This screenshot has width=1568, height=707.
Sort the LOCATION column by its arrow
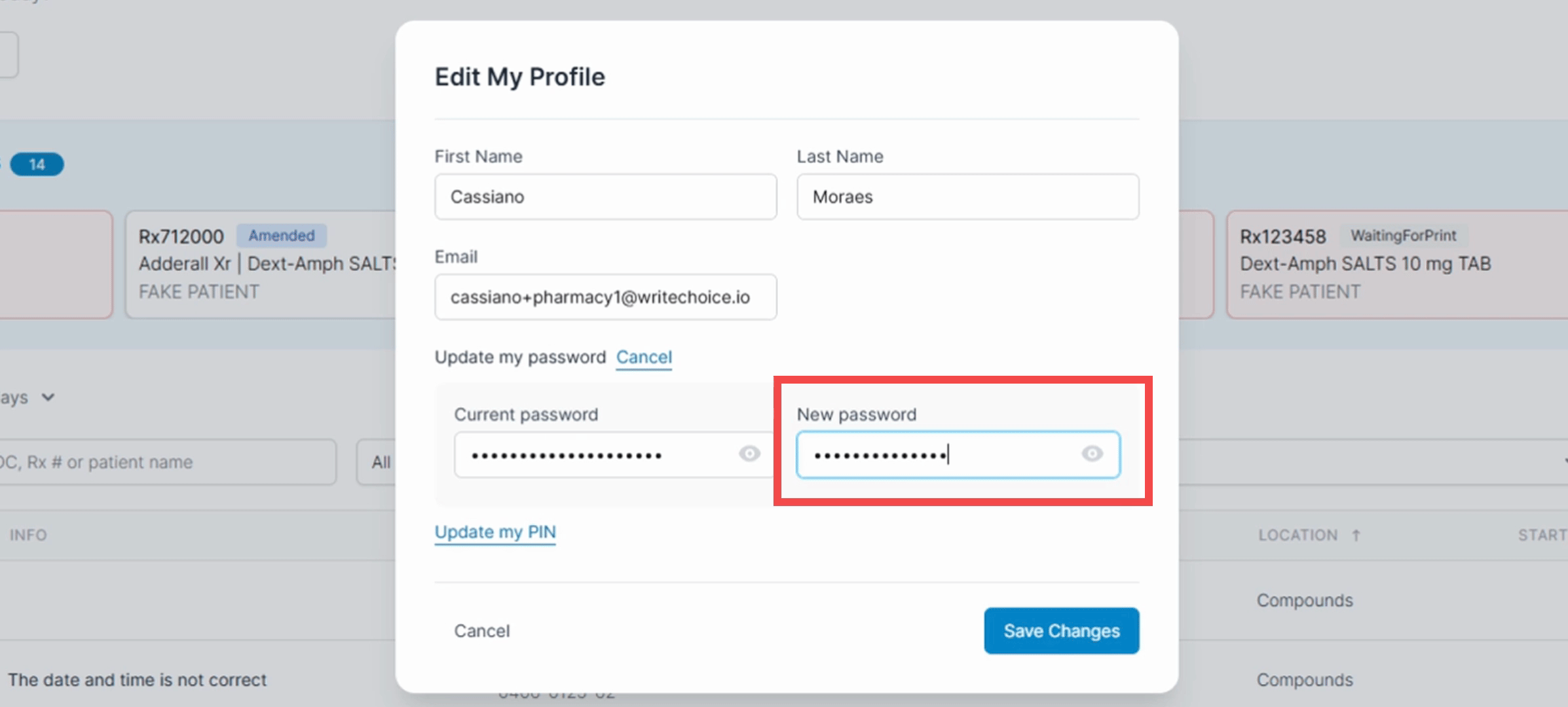(x=1356, y=535)
